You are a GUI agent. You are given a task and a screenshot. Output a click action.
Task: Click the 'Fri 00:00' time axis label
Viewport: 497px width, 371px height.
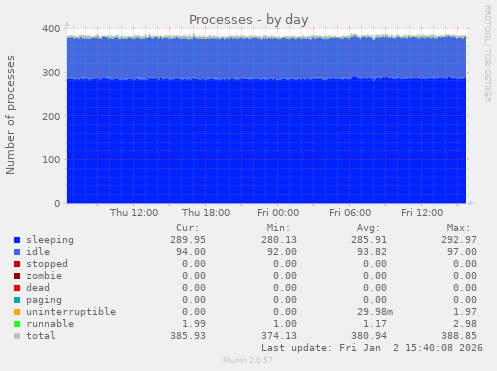[x=278, y=213]
